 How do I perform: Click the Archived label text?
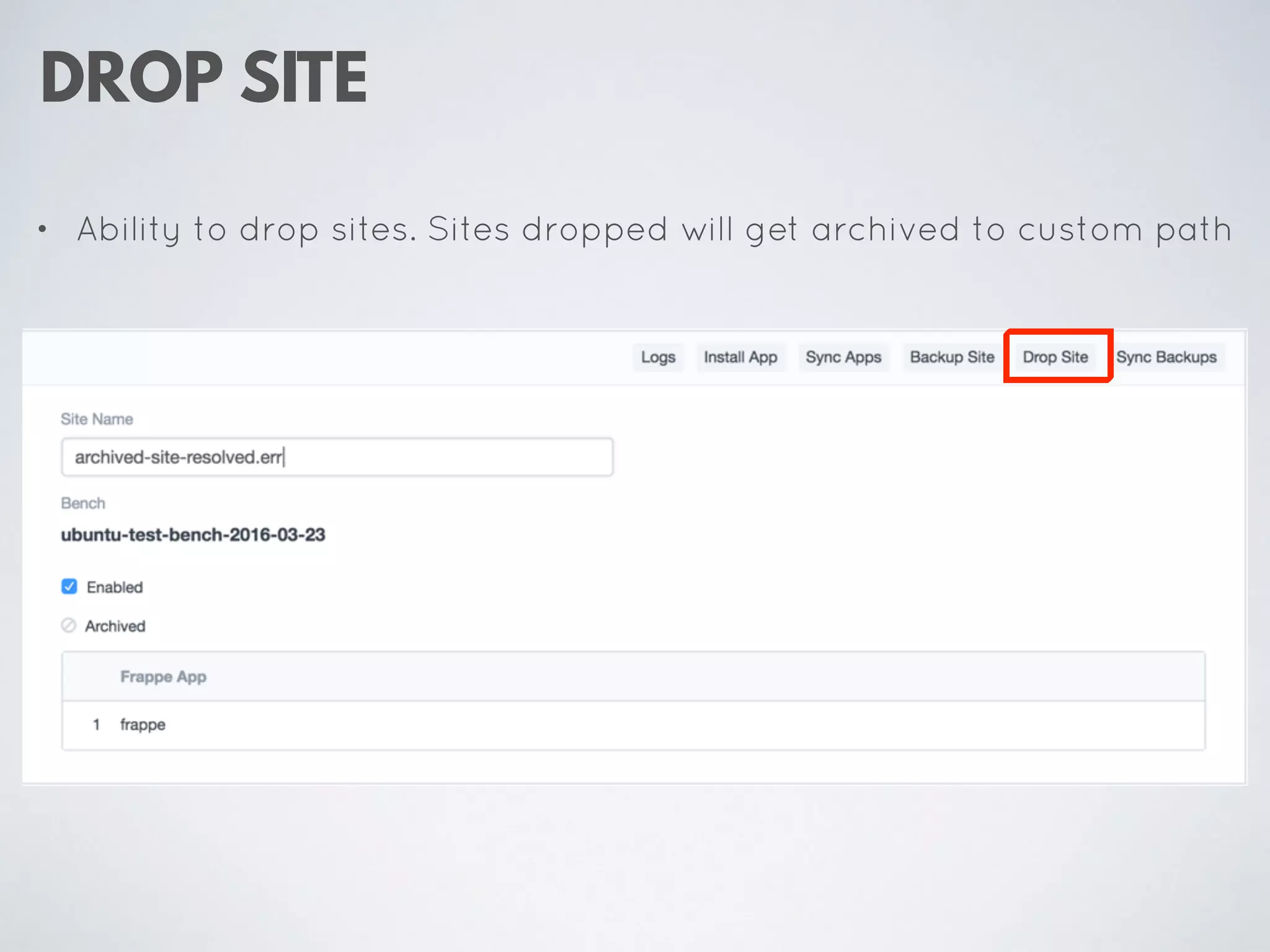pyautogui.click(x=115, y=626)
